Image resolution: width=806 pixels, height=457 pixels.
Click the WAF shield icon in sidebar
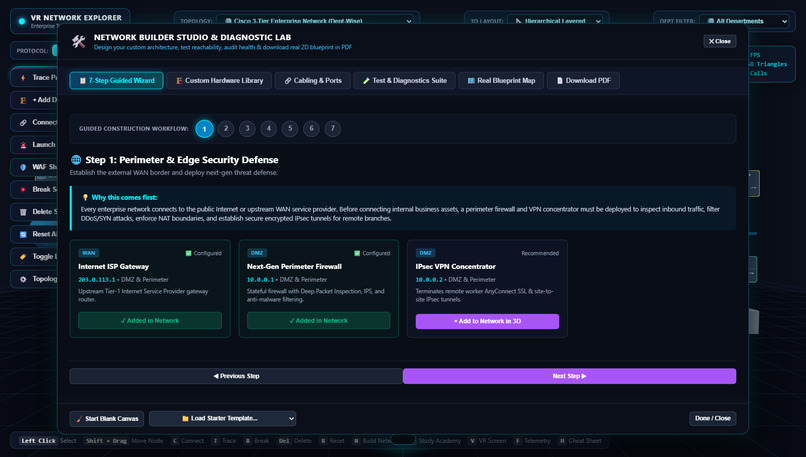point(23,167)
